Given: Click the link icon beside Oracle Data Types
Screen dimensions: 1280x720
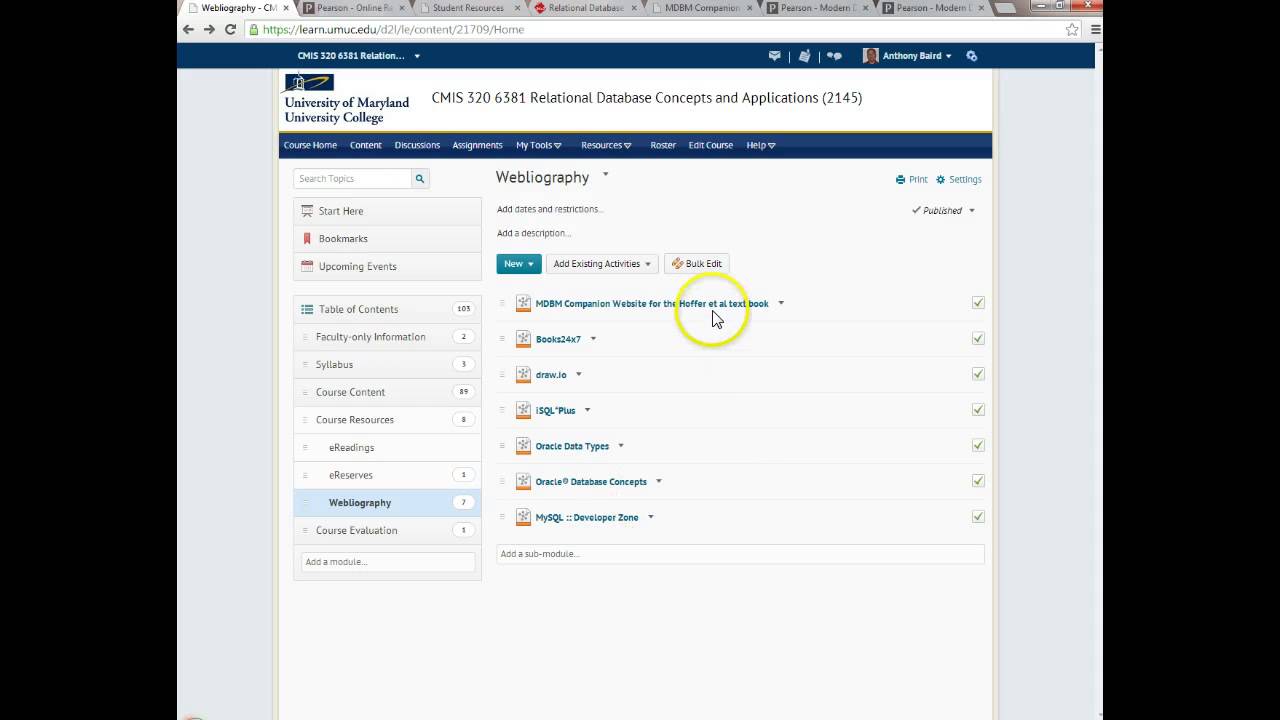Looking at the screenshot, I should tap(523, 446).
